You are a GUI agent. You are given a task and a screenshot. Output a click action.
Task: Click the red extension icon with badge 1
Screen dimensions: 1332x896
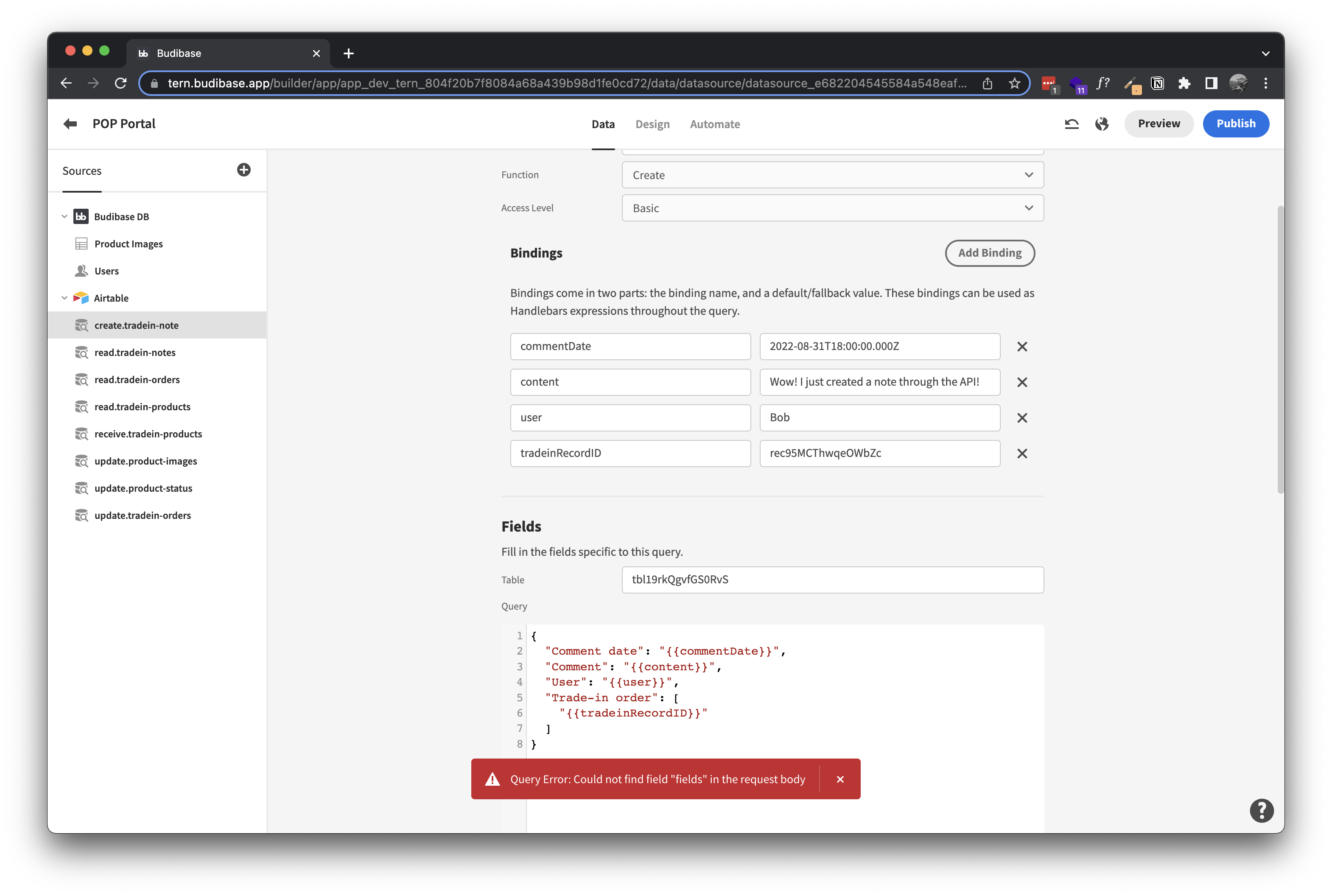(x=1049, y=84)
